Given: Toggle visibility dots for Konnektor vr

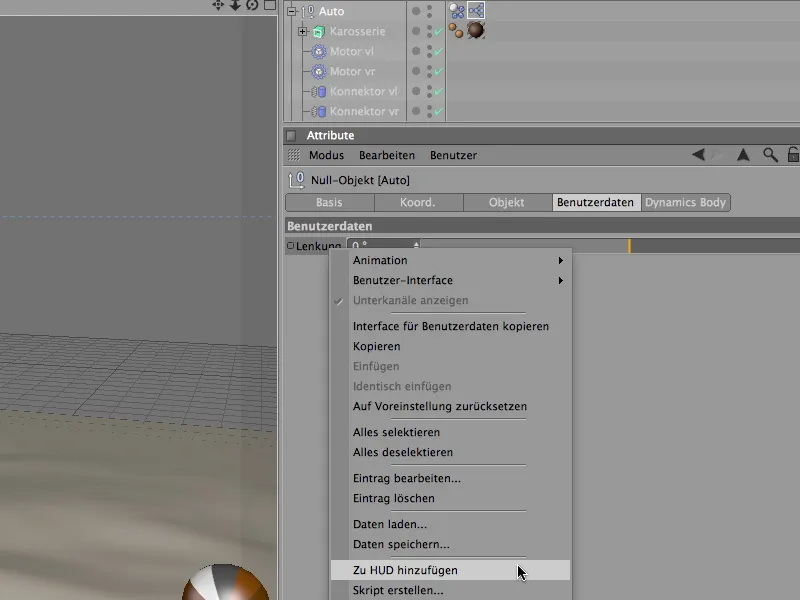Looking at the screenshot, I should [429, 111].
